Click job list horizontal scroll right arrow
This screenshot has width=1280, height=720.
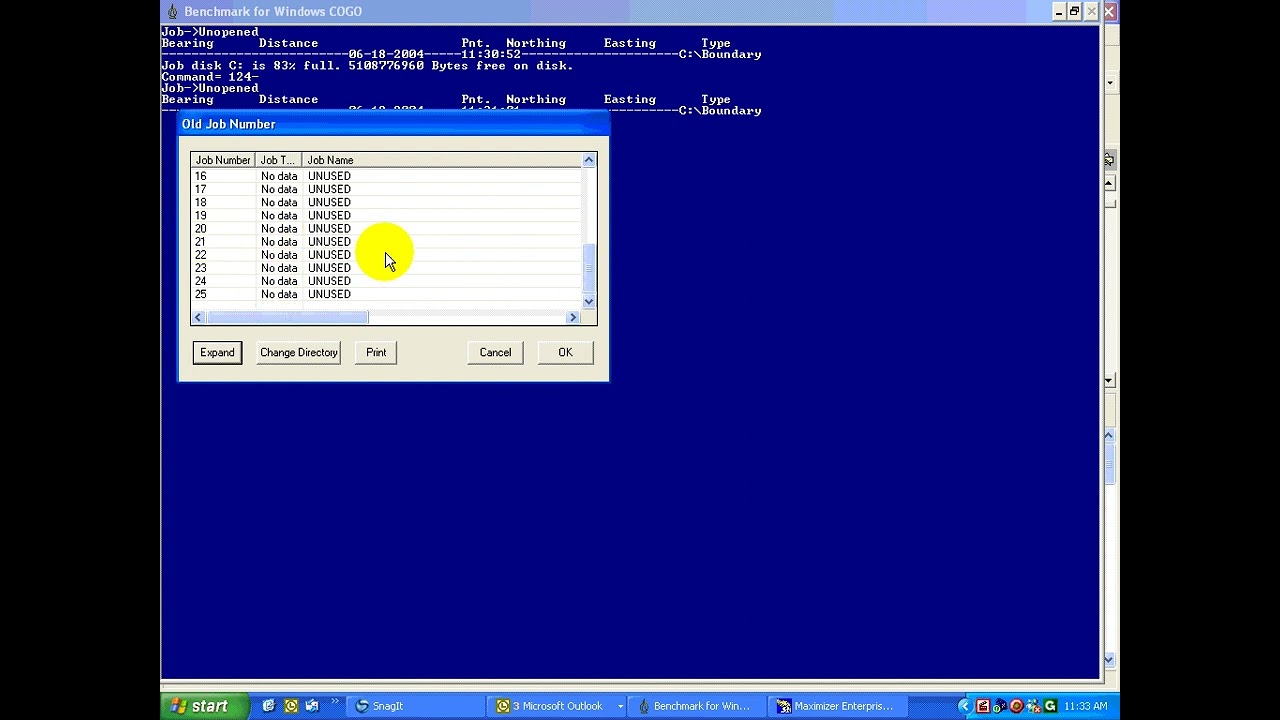[x=573, y=317]
